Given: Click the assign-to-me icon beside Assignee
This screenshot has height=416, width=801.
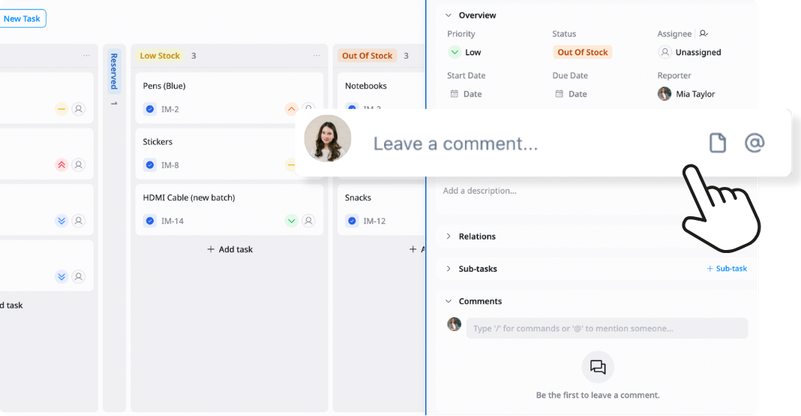Looking at the screenshot, I should 703,34.
